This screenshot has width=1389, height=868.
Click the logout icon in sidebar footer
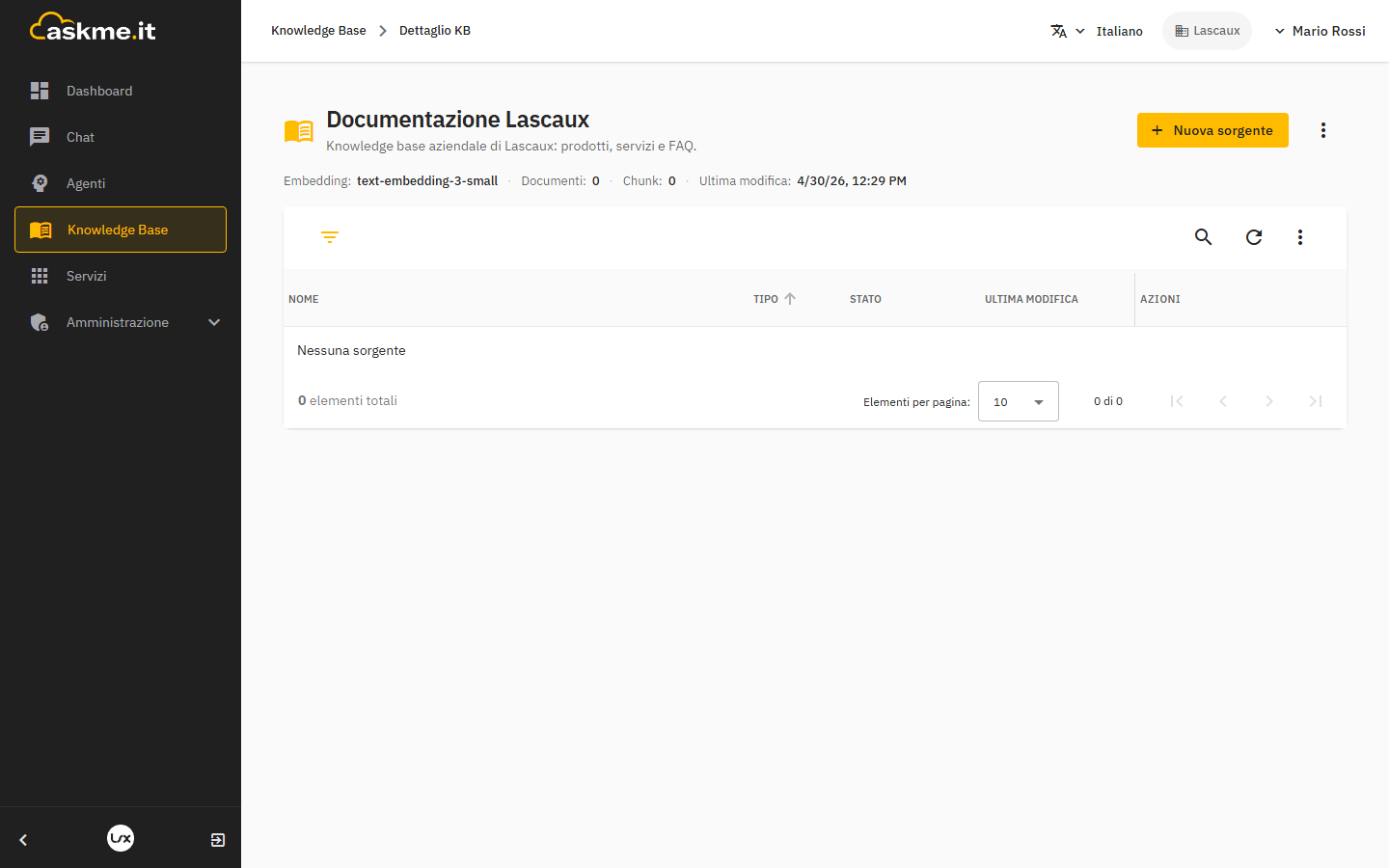(218, 840)
